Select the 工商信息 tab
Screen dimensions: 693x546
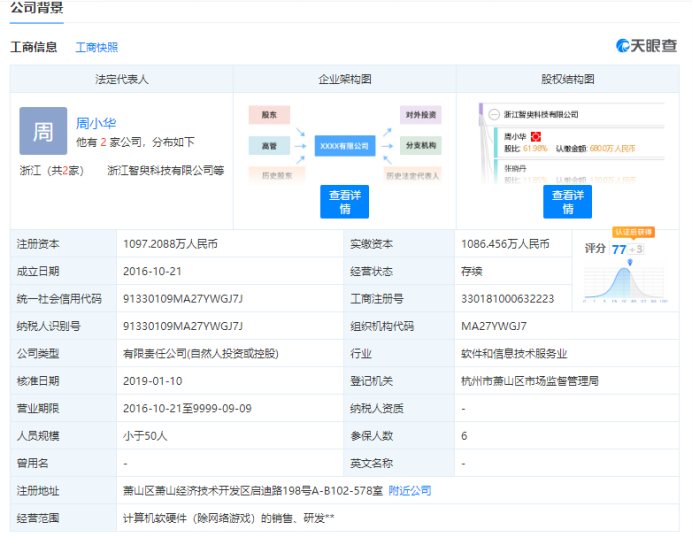(34, 47)
